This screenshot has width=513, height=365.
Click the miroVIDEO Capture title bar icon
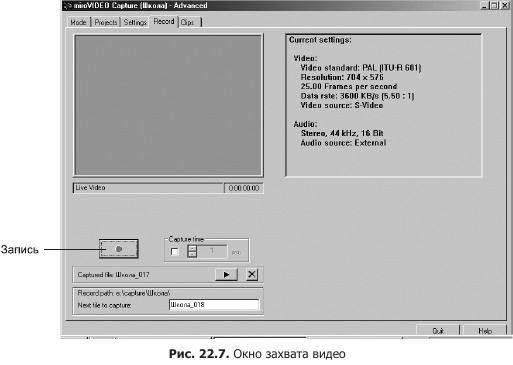(68, 6)
